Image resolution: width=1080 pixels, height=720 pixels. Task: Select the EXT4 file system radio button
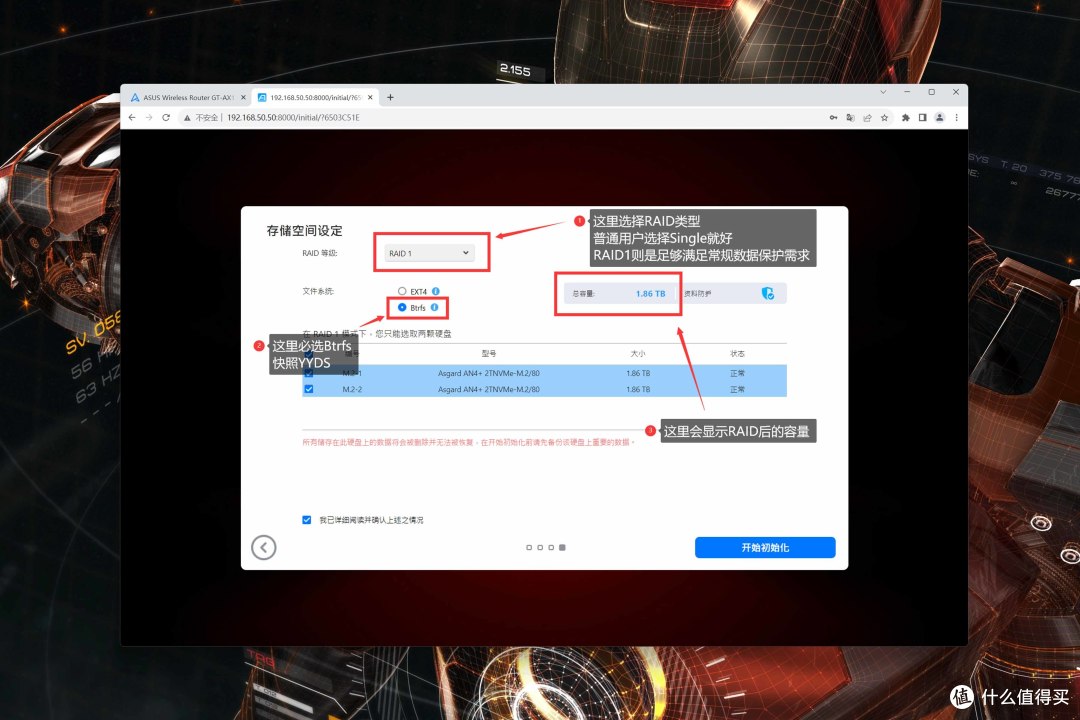(402, 291)
